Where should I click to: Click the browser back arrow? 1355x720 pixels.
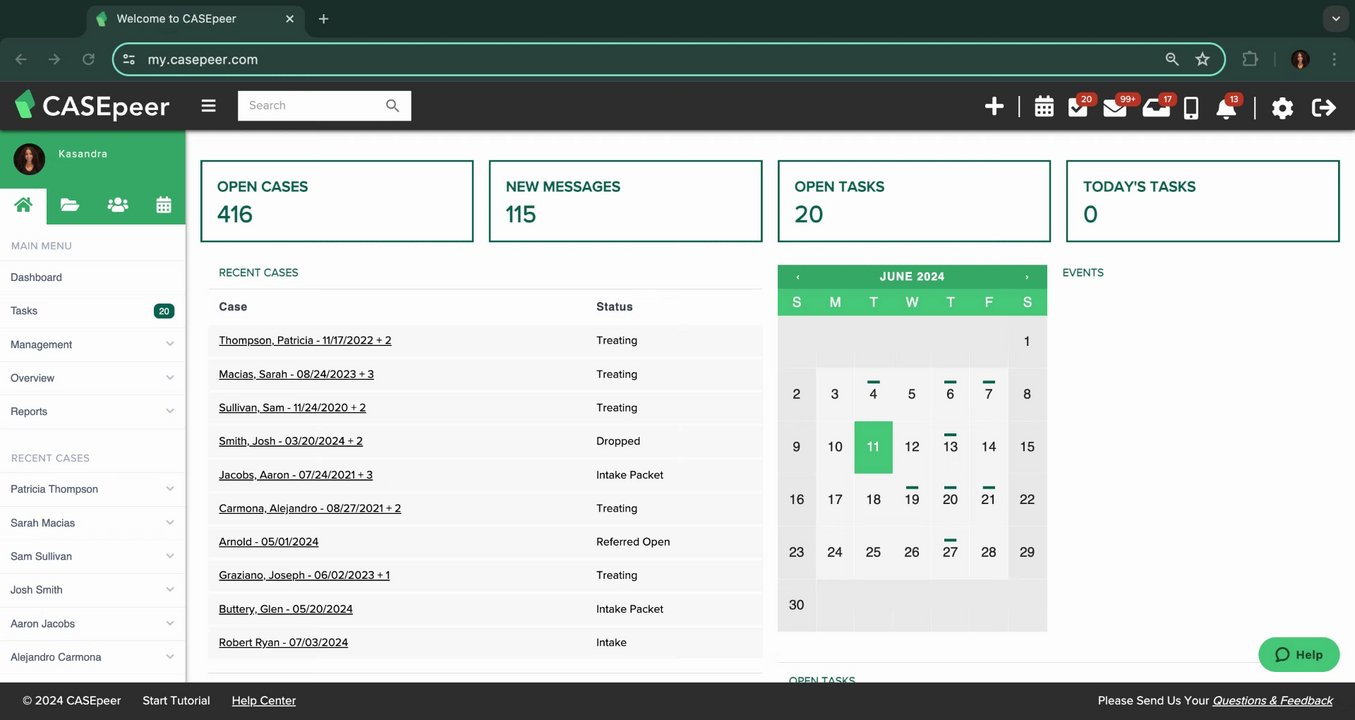[22, 59]
